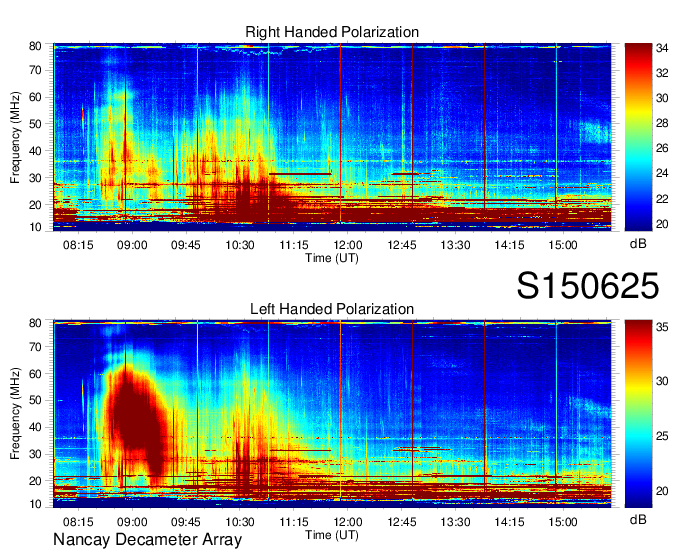Click the dB unit label under bottom color bar
Image resolution: width=680 pixels, height=552 pixels.
[x=638, y=519]
